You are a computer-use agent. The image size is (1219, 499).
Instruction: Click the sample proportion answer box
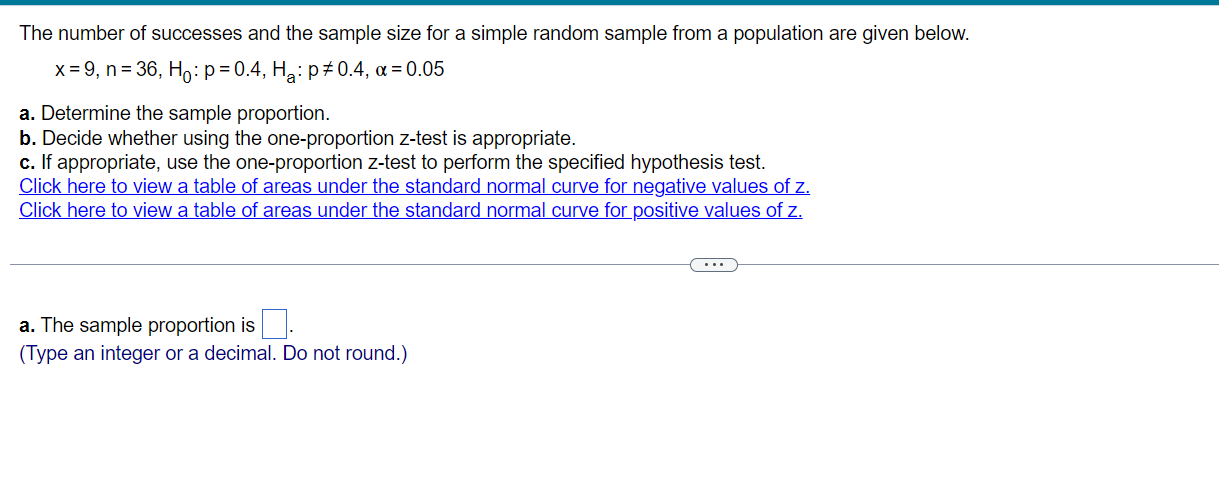pyautogui.click(x=274, y=324)
